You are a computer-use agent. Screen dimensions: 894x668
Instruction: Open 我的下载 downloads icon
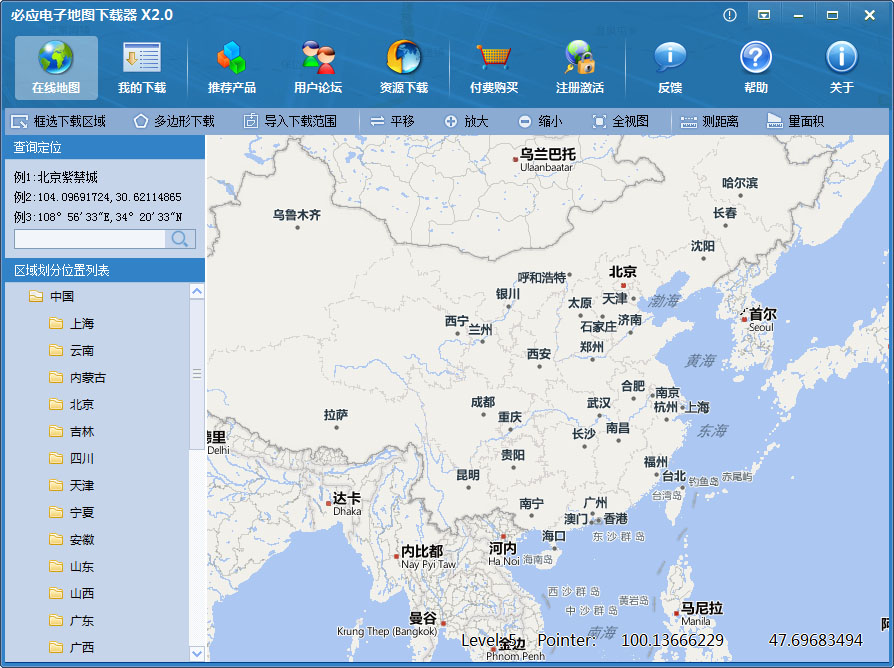coord(141,67)
